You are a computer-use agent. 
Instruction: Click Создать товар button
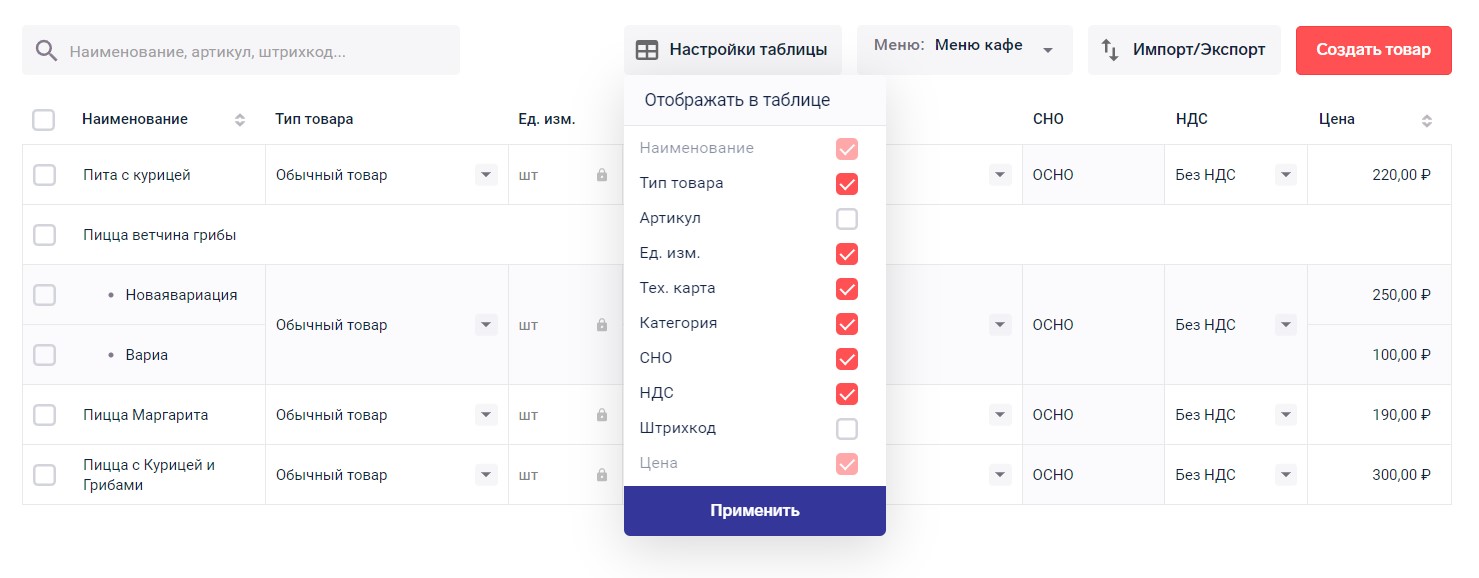(1374, 50)
